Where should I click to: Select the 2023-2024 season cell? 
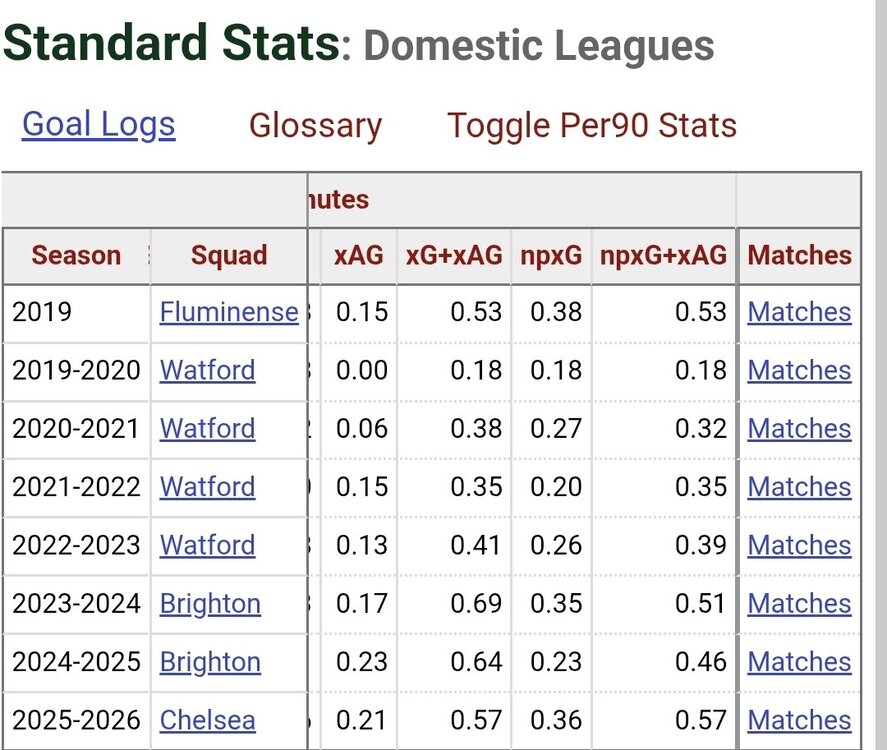click(x=76, y=604)
